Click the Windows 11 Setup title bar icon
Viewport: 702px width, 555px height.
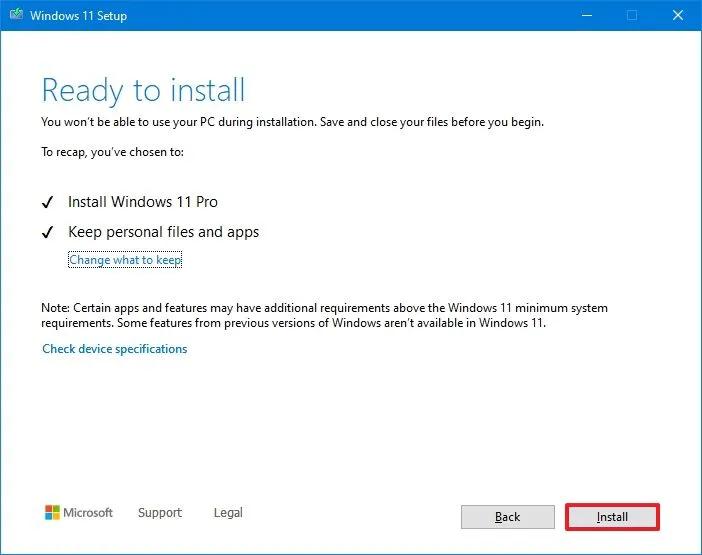pyautogui.click(x=17, y=15)
